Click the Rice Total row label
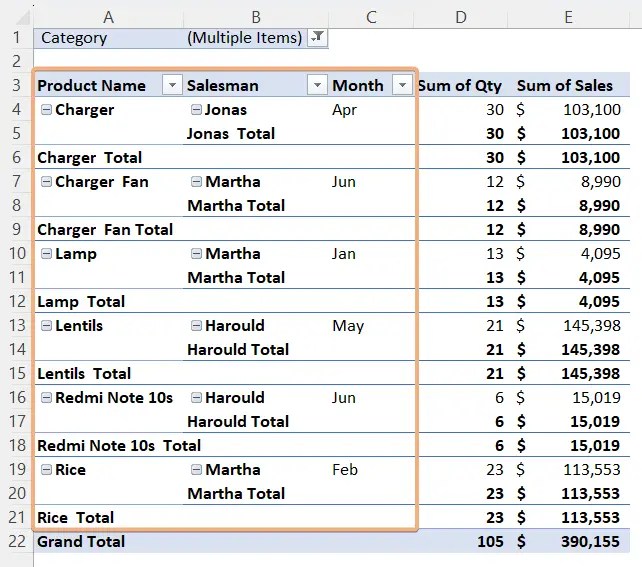Viewport: 642px width, 567px height. [x=75, y=517]
